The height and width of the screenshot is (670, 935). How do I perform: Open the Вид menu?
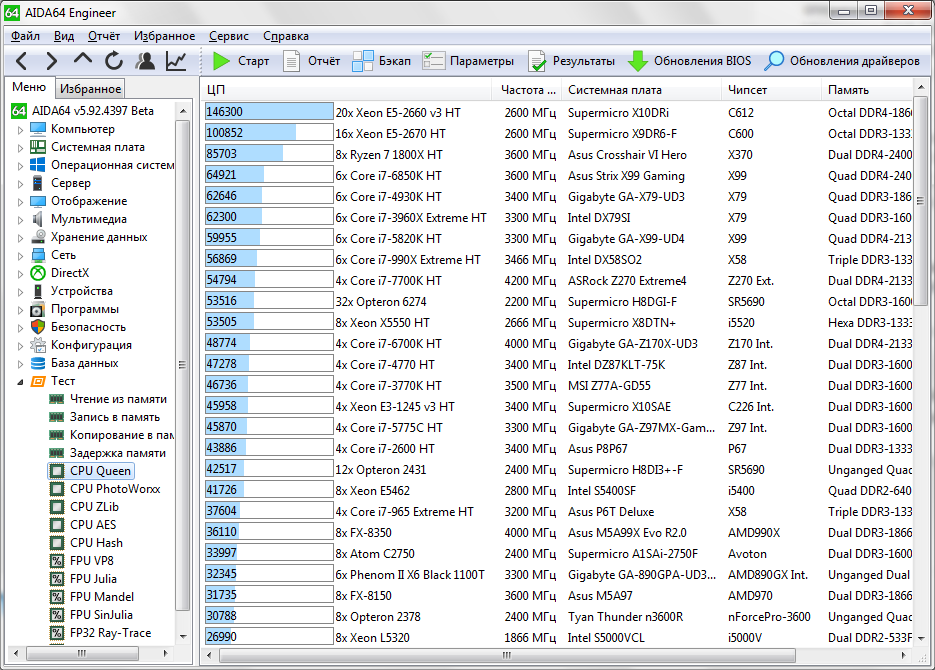(x=64, y=36)
